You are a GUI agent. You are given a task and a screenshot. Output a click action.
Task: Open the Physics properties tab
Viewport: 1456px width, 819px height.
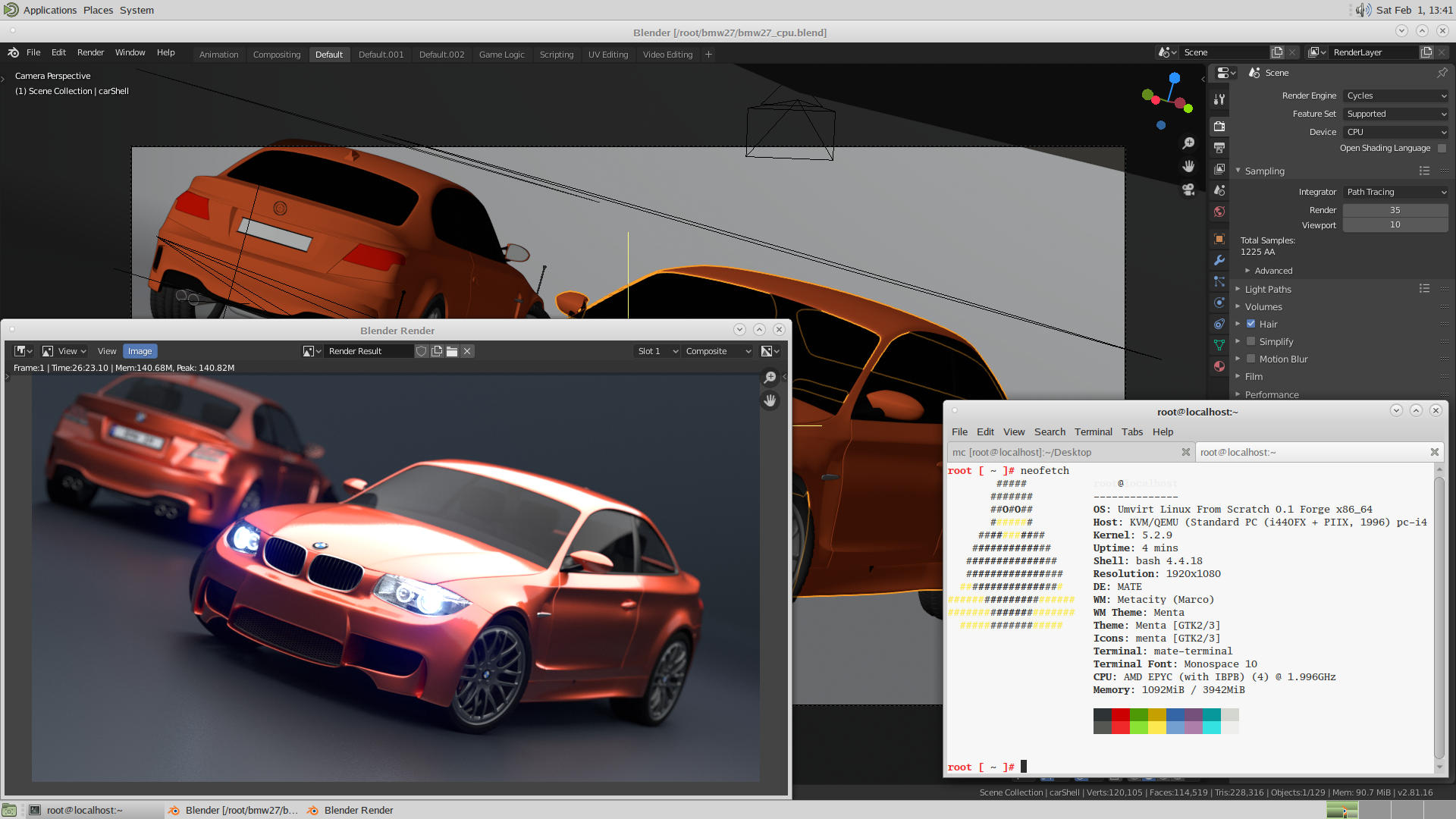tap(1219, 303)
